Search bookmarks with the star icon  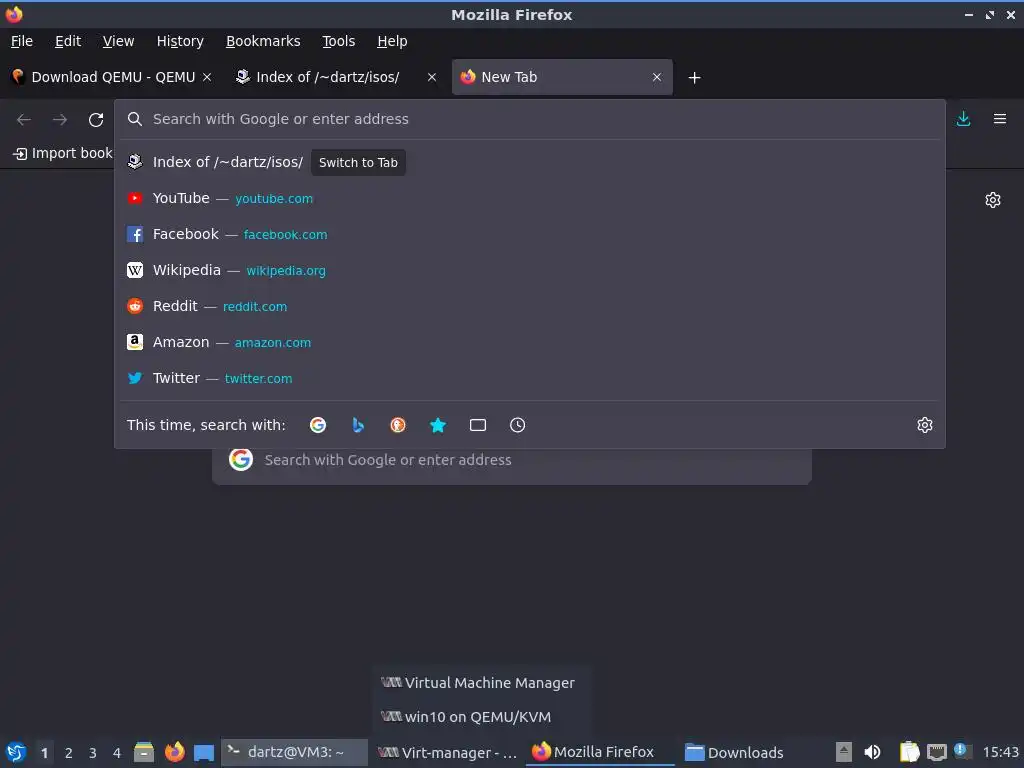tap(438, 425)
